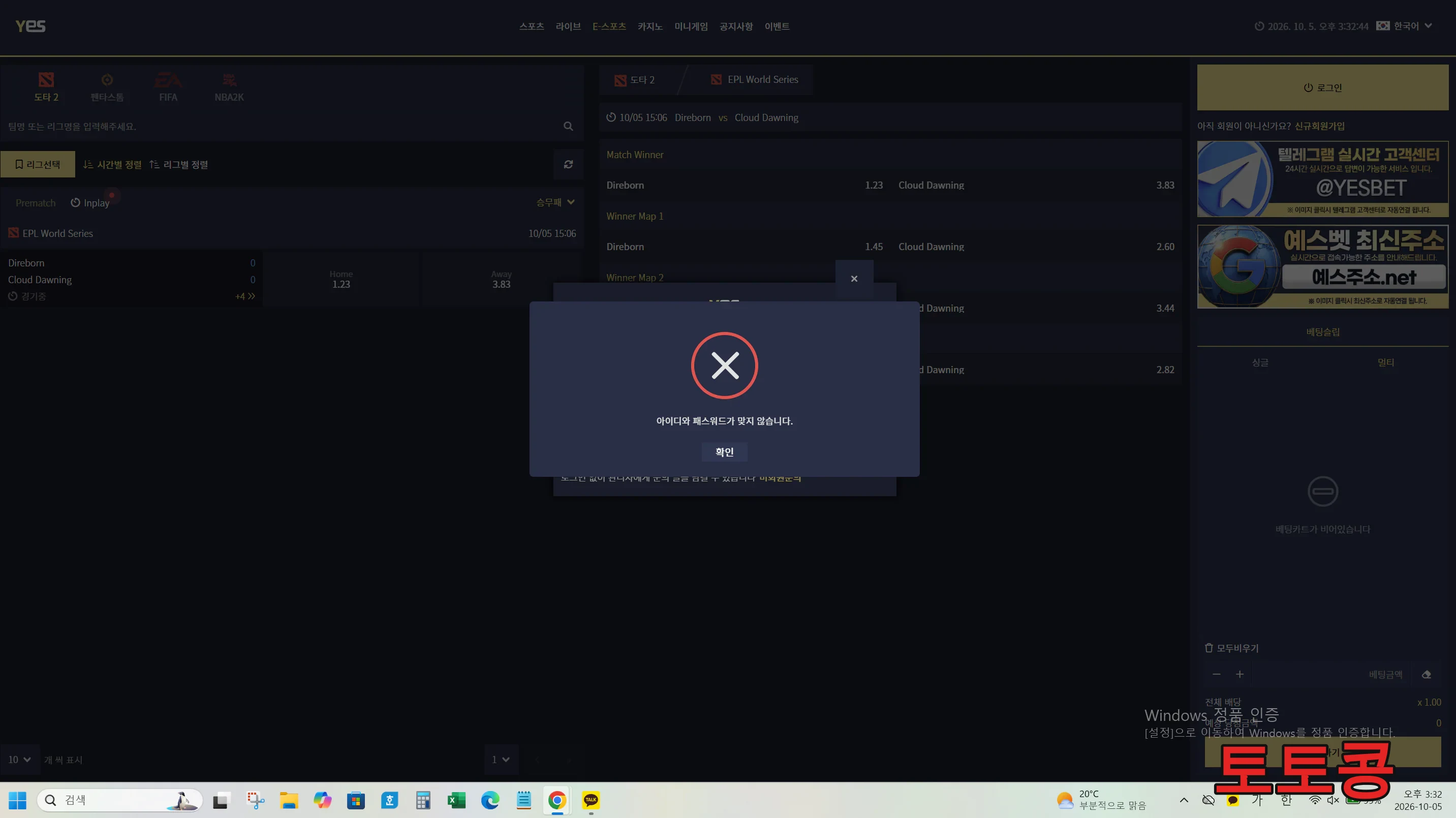Refresh the match list
This screenshot has width=1456, height=818.
click(x=568, y=165)
